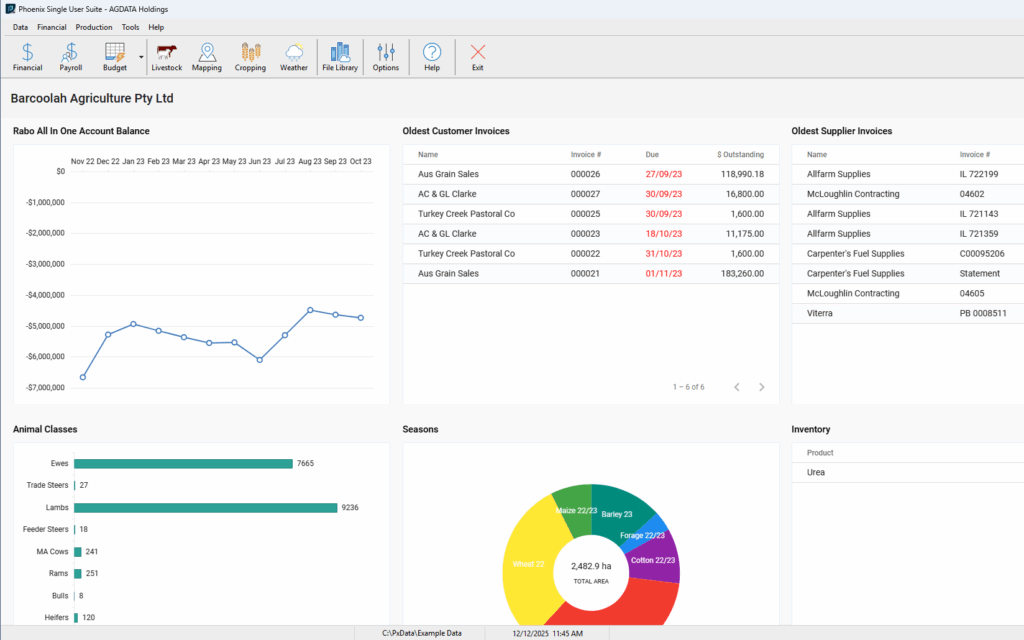Viewport: 1024px width, 640px height.
Task: Select Carpenter's Fuel Supplies Statement row
Action: 908,274
